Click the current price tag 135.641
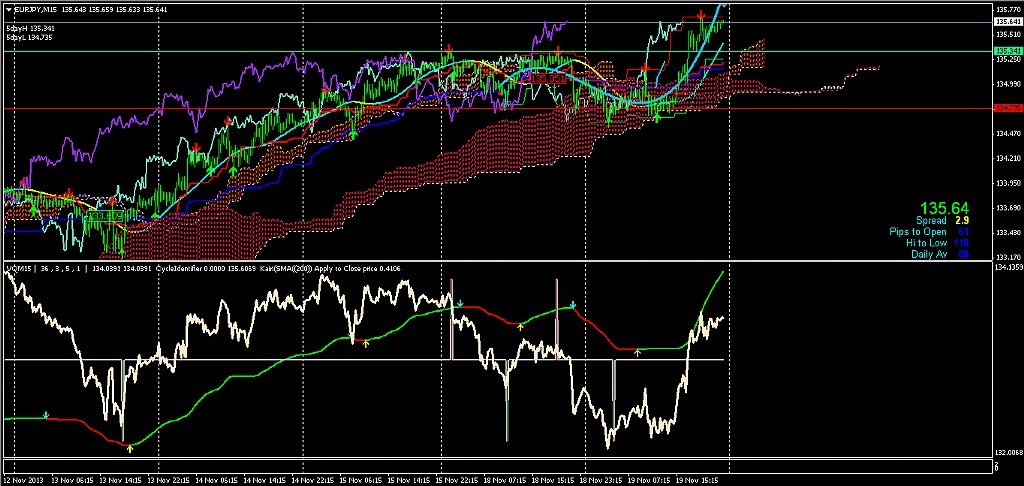 click(1006, 22)
